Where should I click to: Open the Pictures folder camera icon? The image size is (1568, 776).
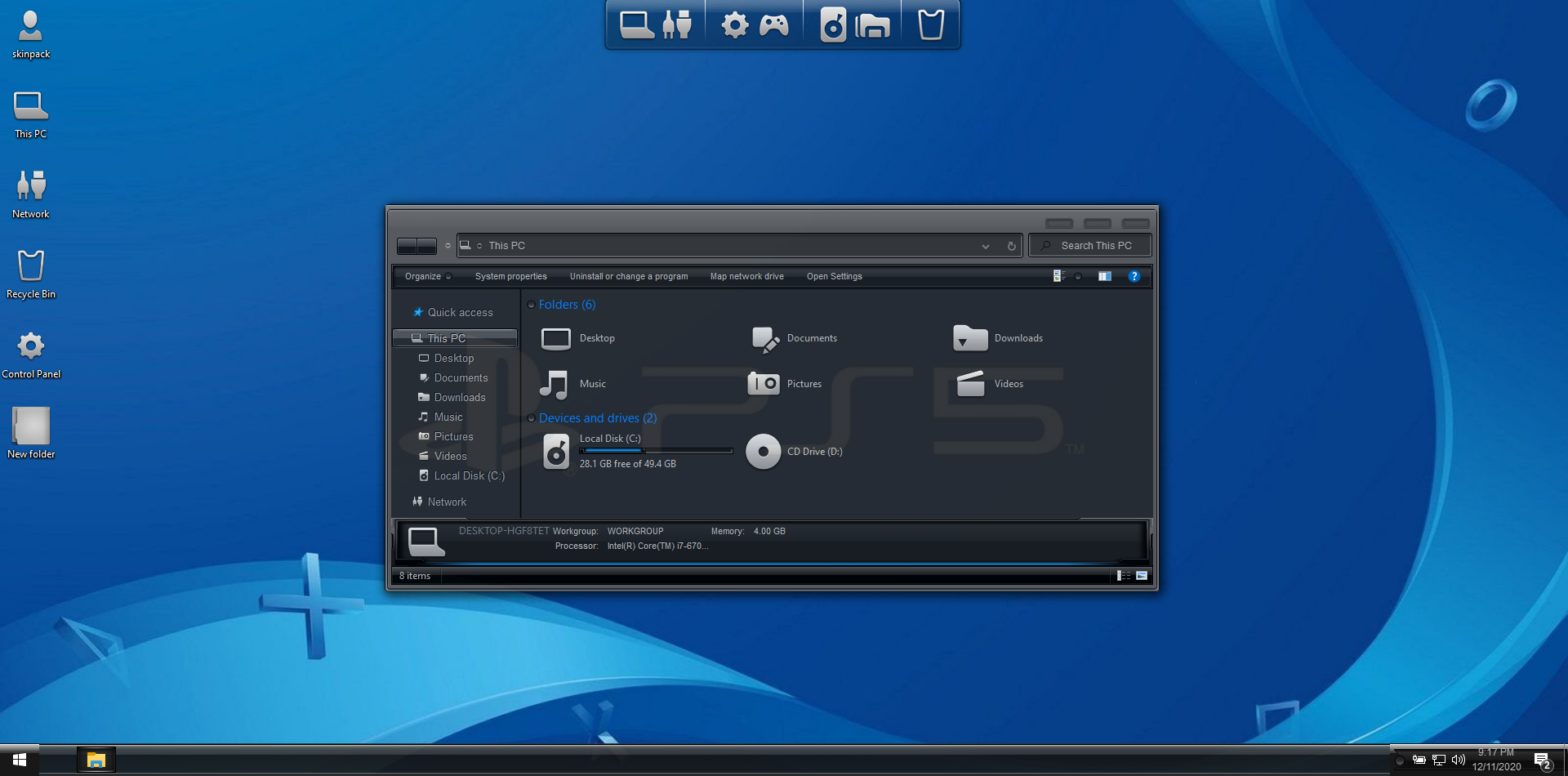(x=764, y=384)
